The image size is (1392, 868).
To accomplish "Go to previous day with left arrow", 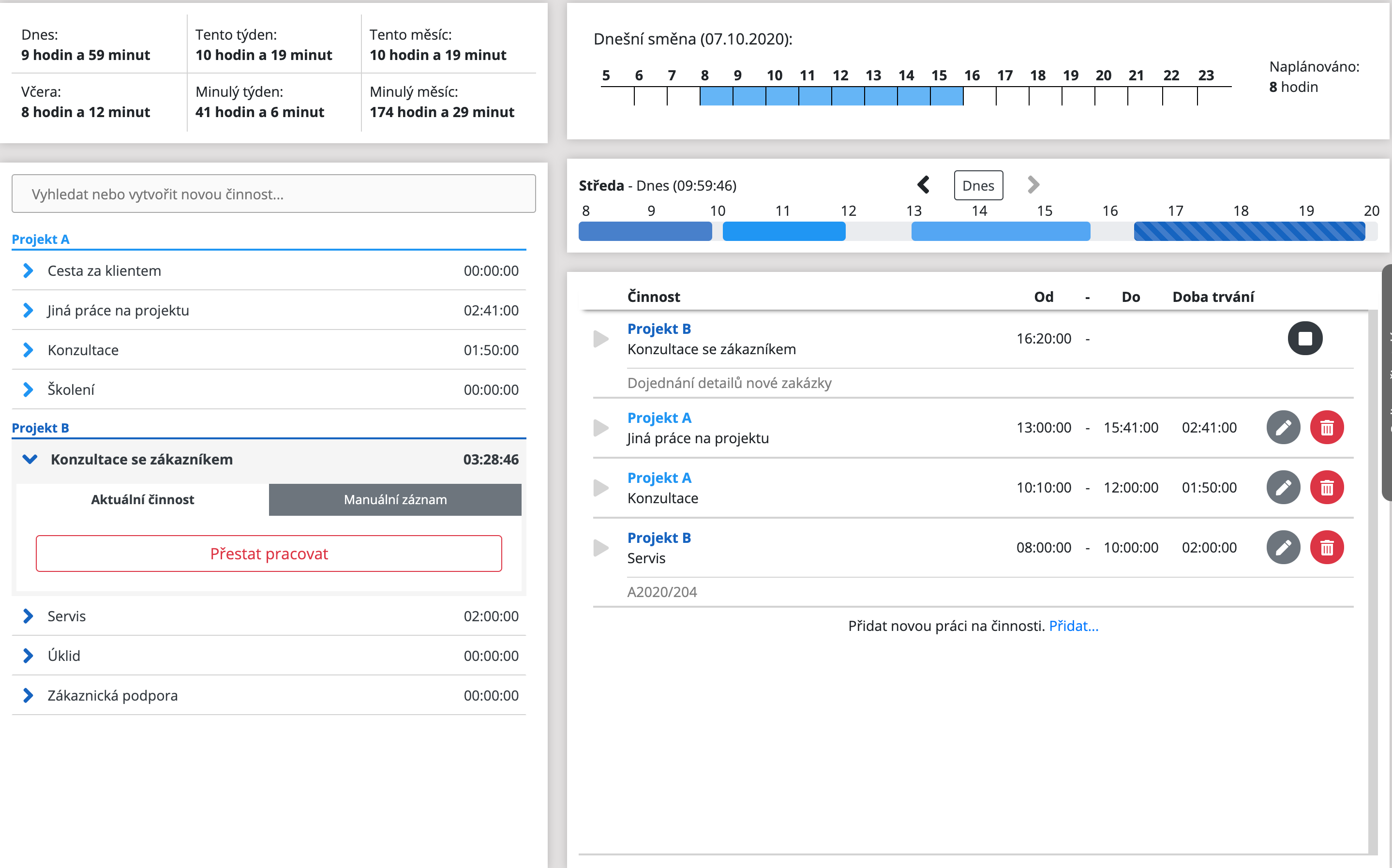I will pos(923,185).
